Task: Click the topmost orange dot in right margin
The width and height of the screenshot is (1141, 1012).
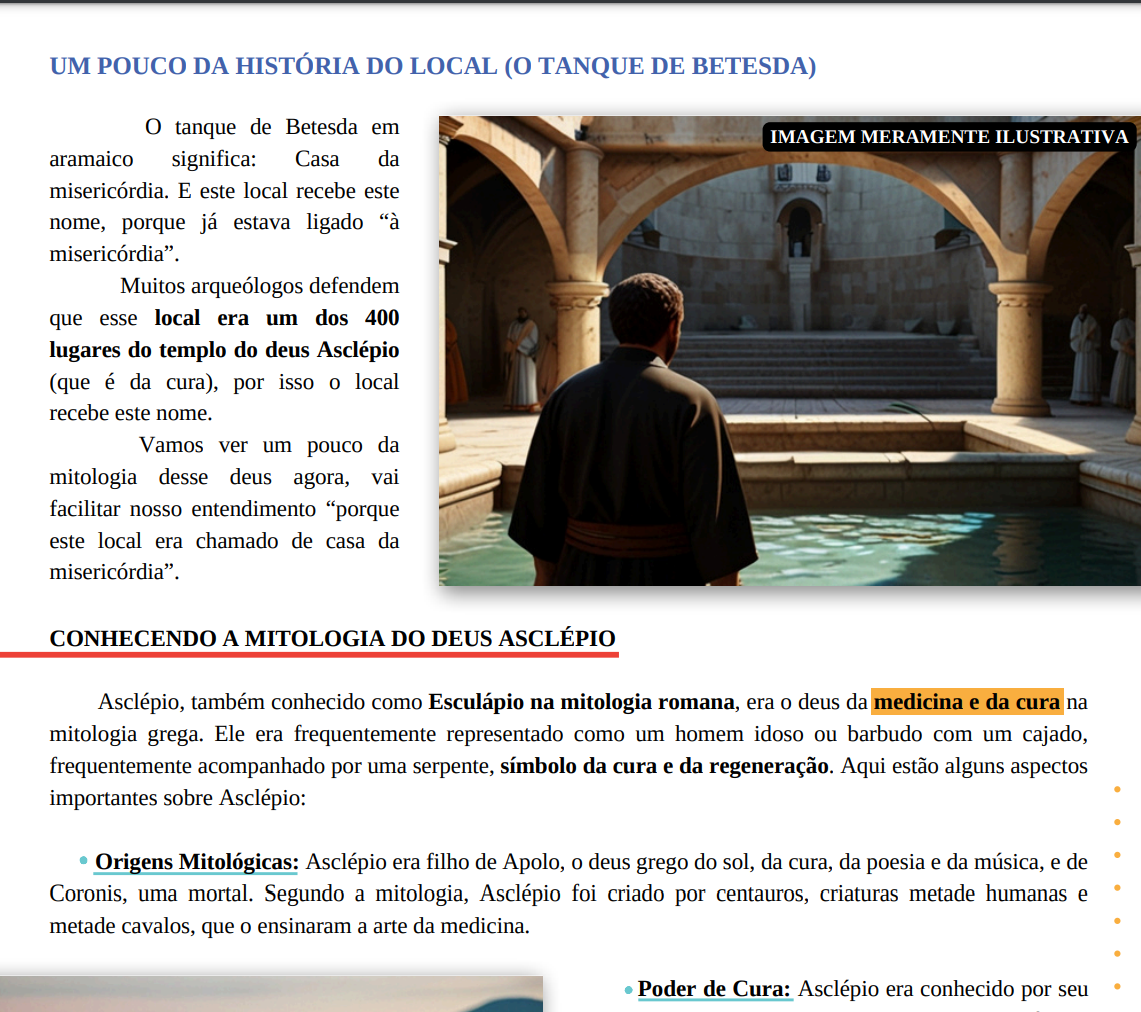Action: tap(1117, 791)
